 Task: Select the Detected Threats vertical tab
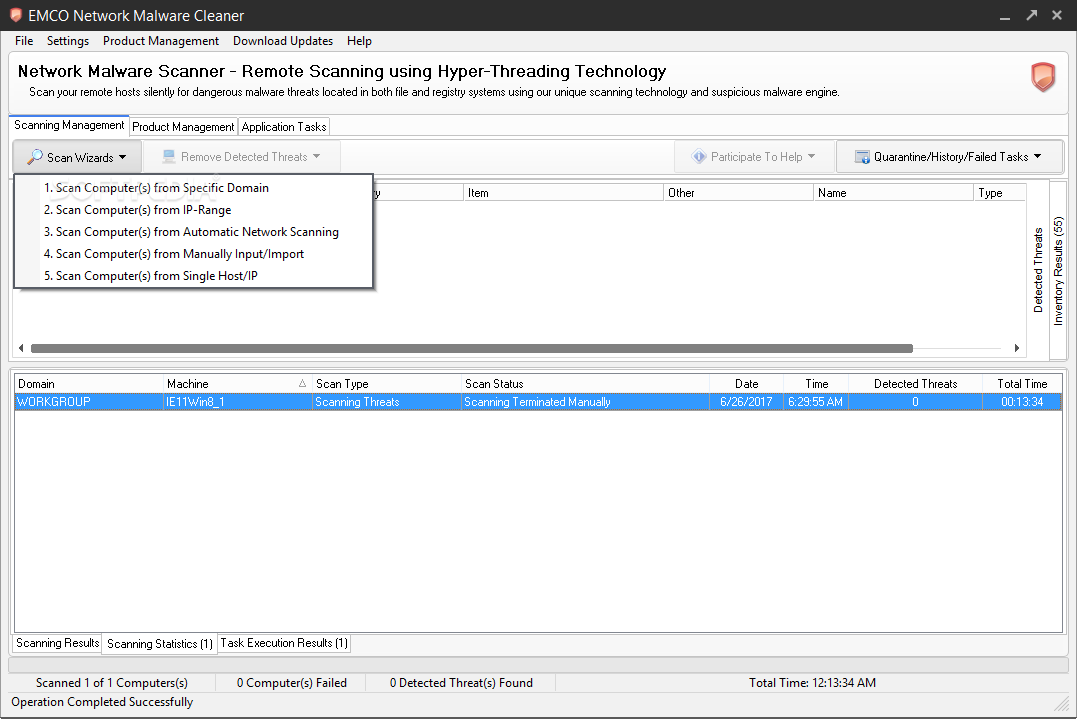(x=1038, y=271)
